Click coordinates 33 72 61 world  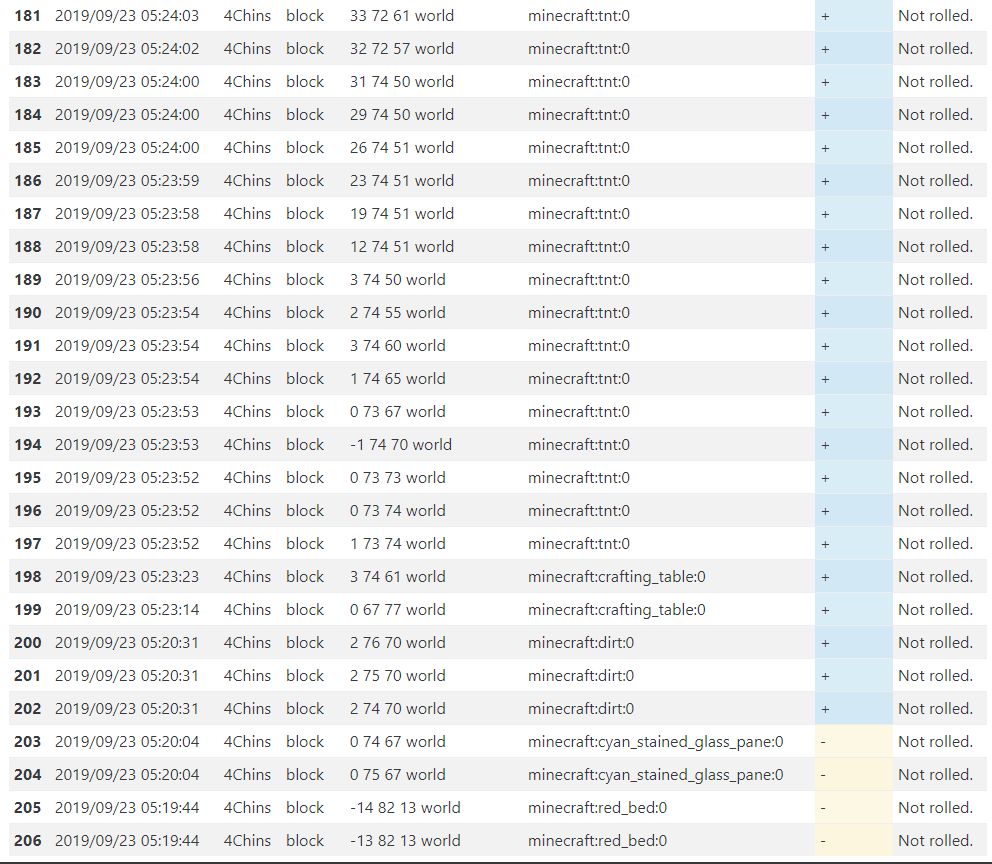point(402,16)
